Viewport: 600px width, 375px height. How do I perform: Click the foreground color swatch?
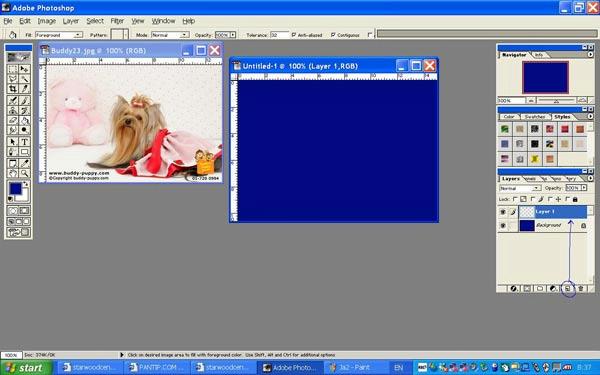(x=15, y=189)
